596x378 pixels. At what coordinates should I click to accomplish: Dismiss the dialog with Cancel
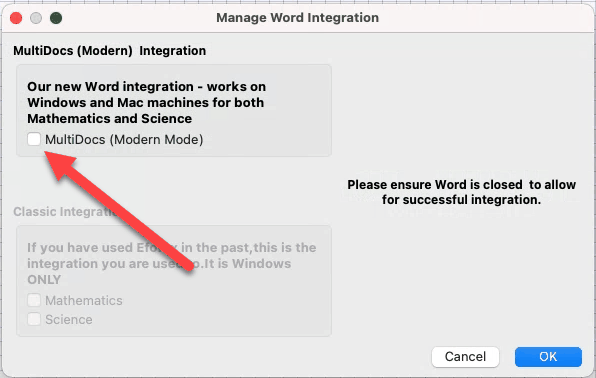click(x=465, y=357)
